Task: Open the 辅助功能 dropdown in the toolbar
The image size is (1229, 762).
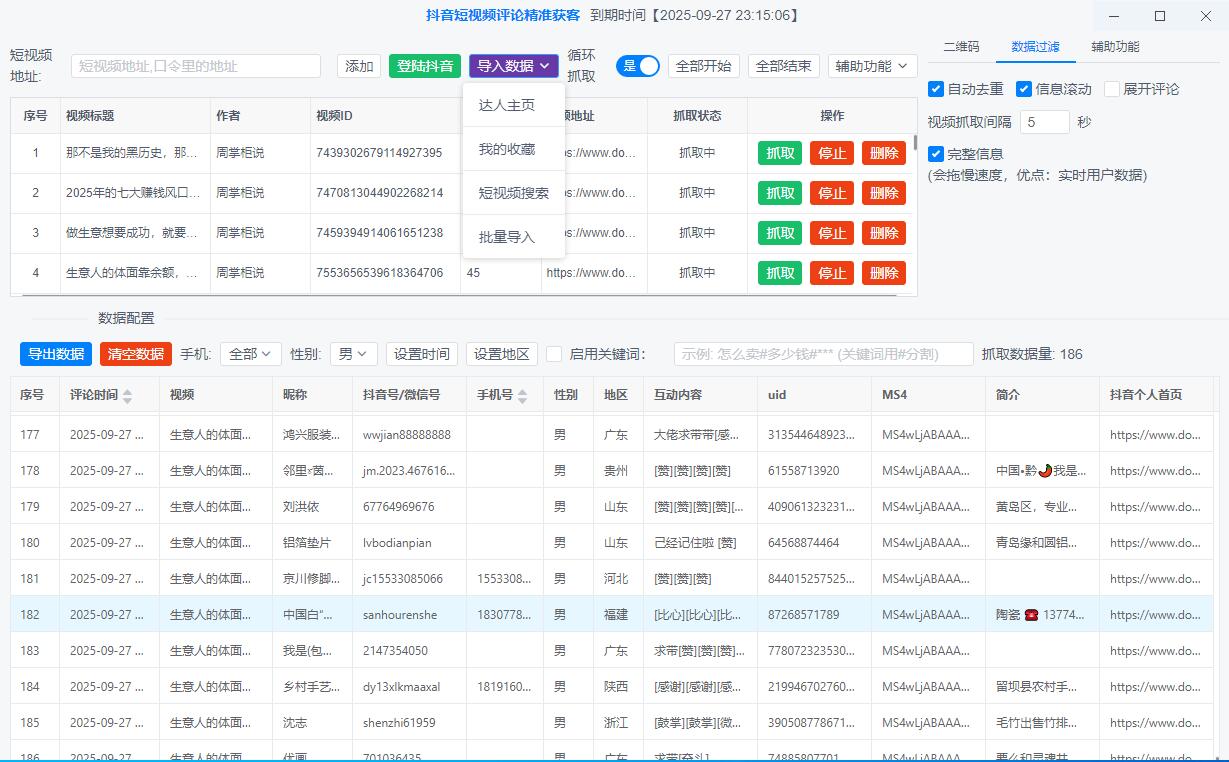Action: [x=873, y=66]
